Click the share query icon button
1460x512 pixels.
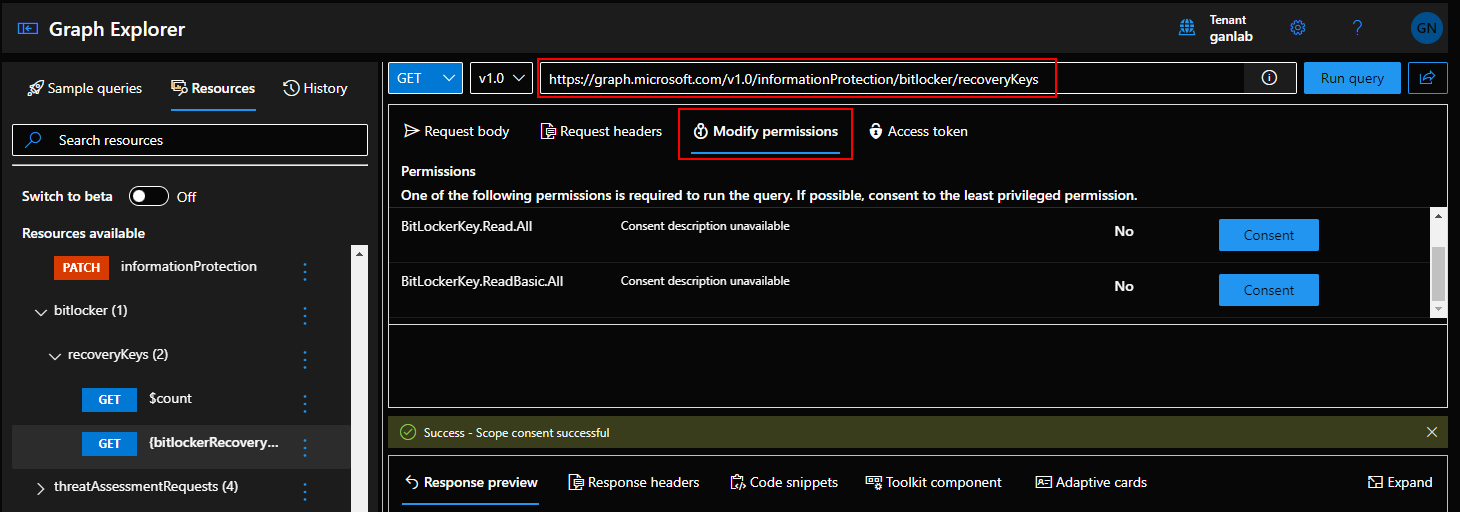click(1427, 78)
